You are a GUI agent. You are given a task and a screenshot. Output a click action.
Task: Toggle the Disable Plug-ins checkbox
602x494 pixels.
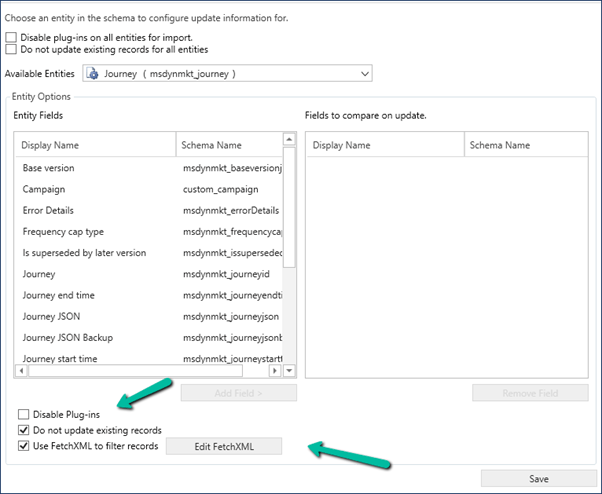click(x=23, y=414)
